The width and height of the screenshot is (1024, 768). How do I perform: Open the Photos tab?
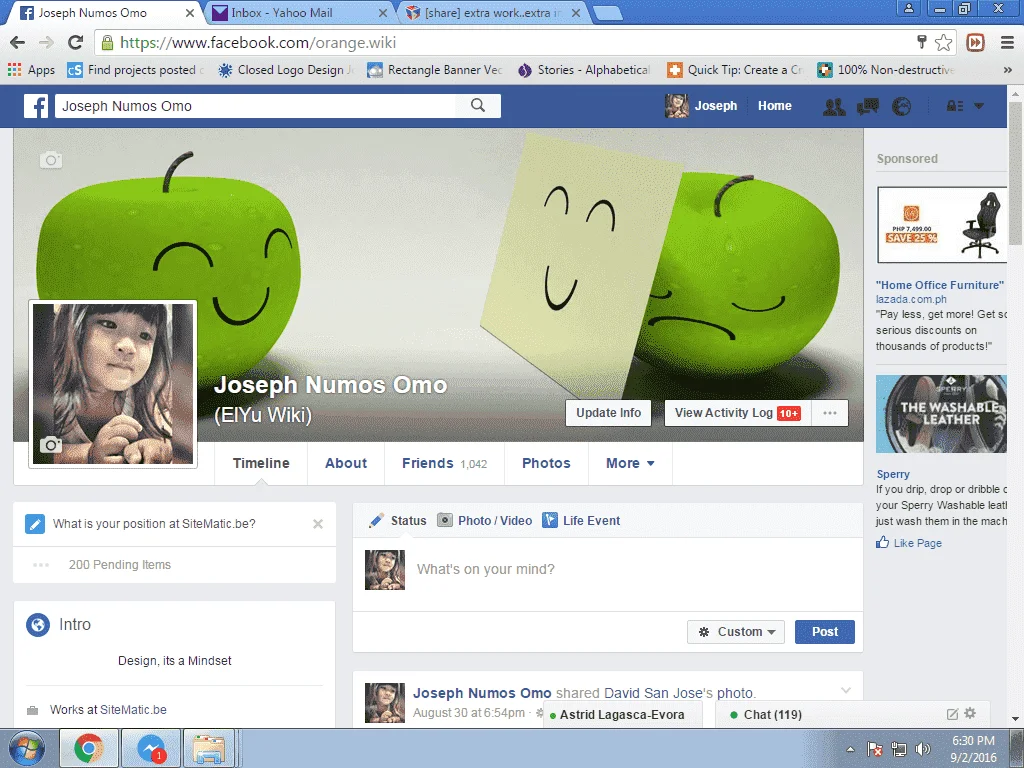pyautogui.click(x=546, y=463)
